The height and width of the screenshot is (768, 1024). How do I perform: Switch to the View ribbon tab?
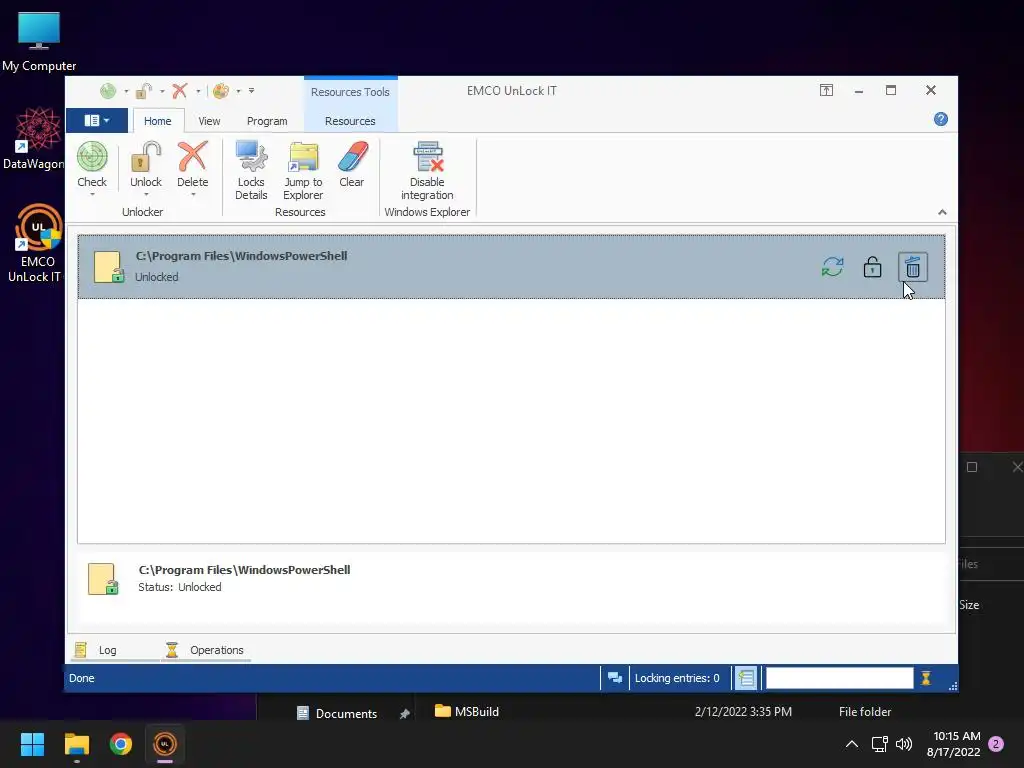pos(209,121)
